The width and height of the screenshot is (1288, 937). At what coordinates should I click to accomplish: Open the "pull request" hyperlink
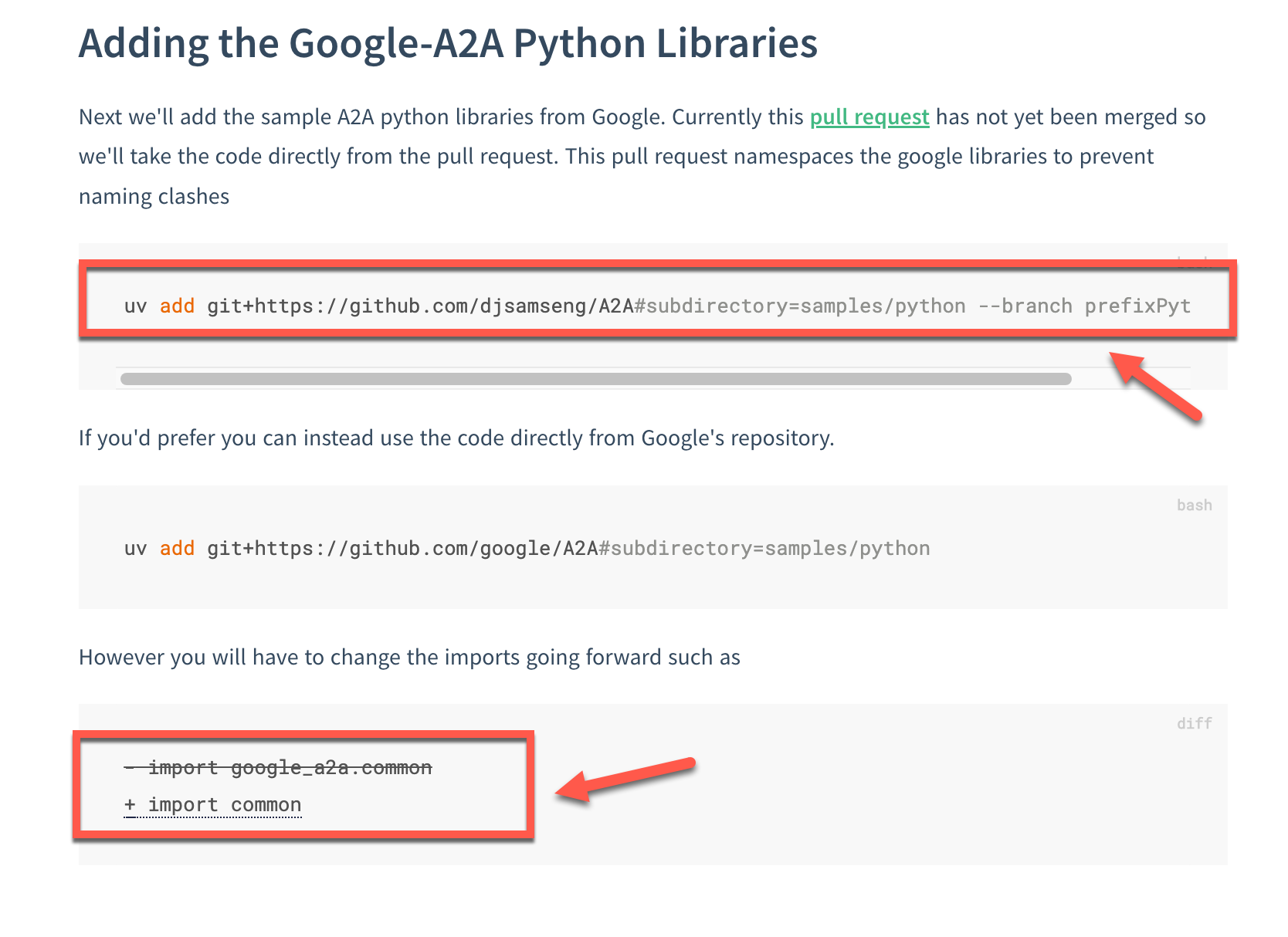point(869,117)
